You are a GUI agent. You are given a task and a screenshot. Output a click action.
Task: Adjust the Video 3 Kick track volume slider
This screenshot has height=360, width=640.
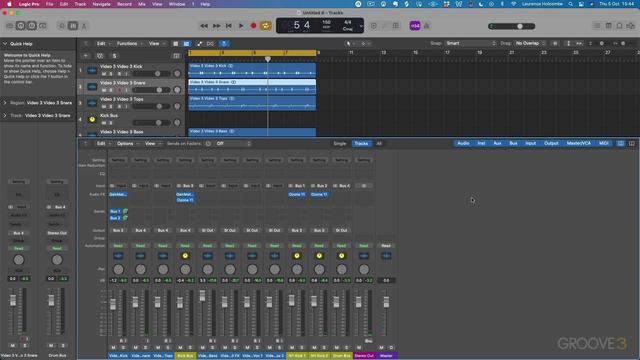coord(151,74)
